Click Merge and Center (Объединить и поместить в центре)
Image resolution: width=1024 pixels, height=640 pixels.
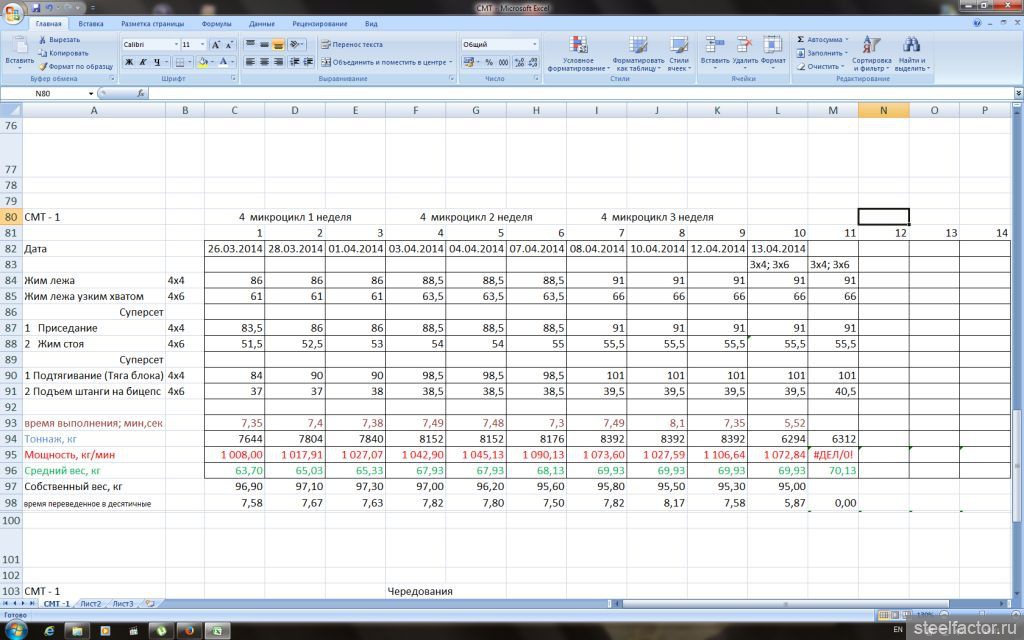pyautogui.click(x=385, y=62)
